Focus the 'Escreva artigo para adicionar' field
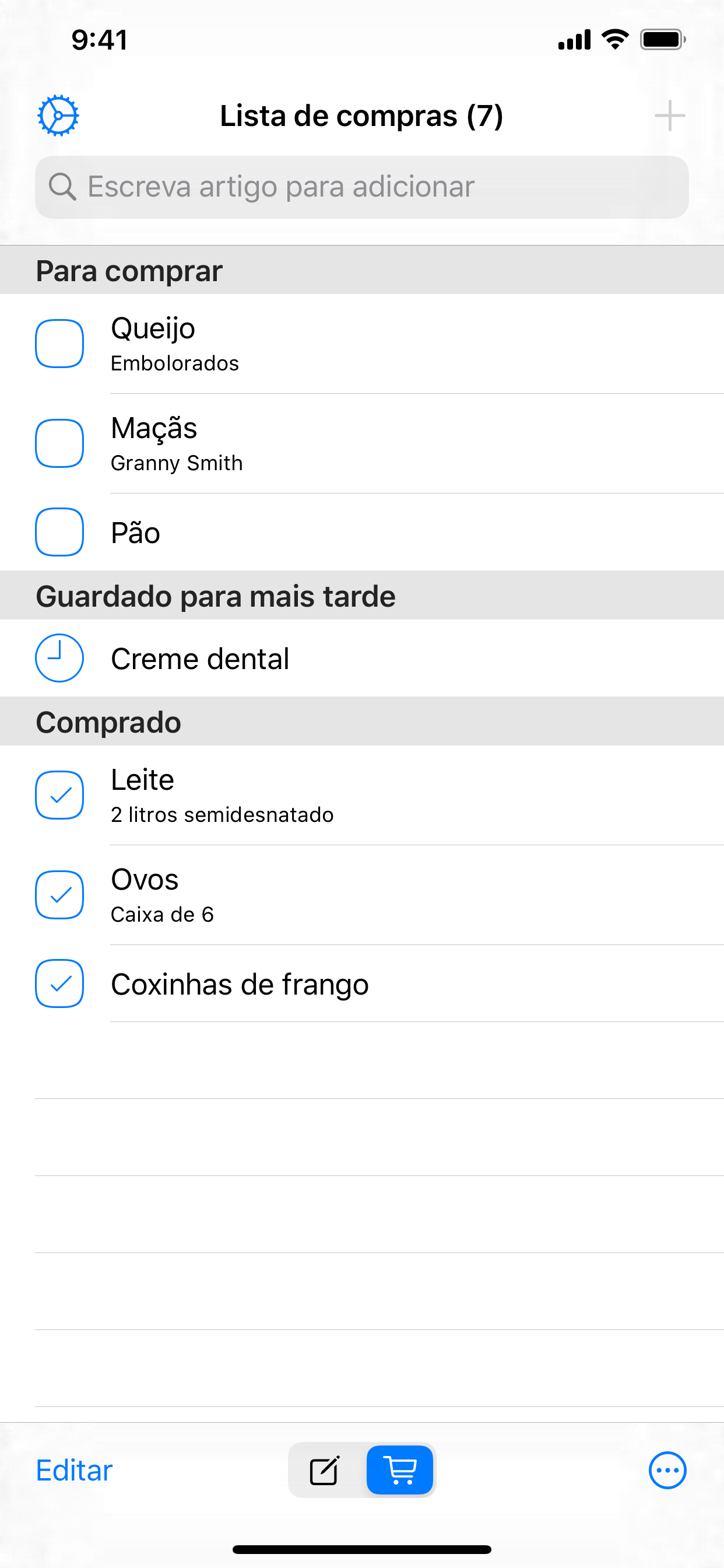 tap(377, 187)
